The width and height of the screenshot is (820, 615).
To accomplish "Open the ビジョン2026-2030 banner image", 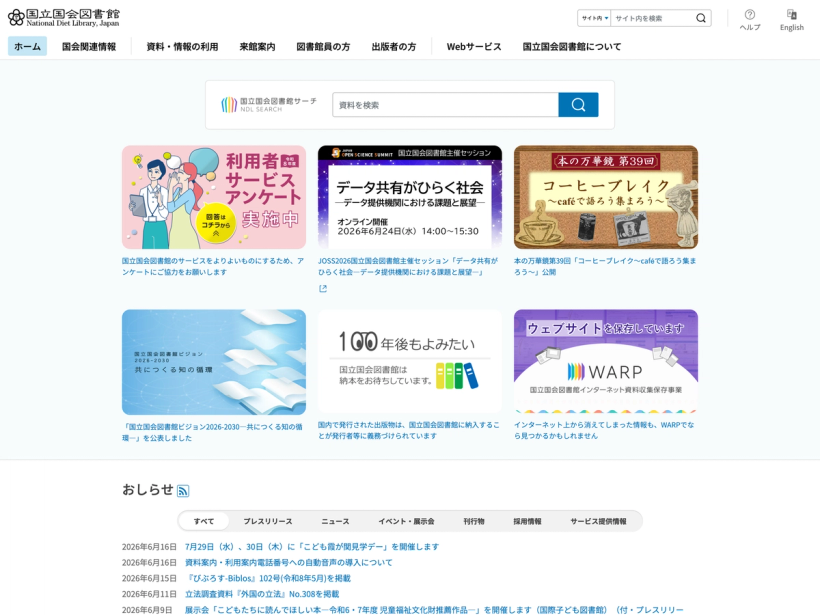I will click(x=214, y=362).
